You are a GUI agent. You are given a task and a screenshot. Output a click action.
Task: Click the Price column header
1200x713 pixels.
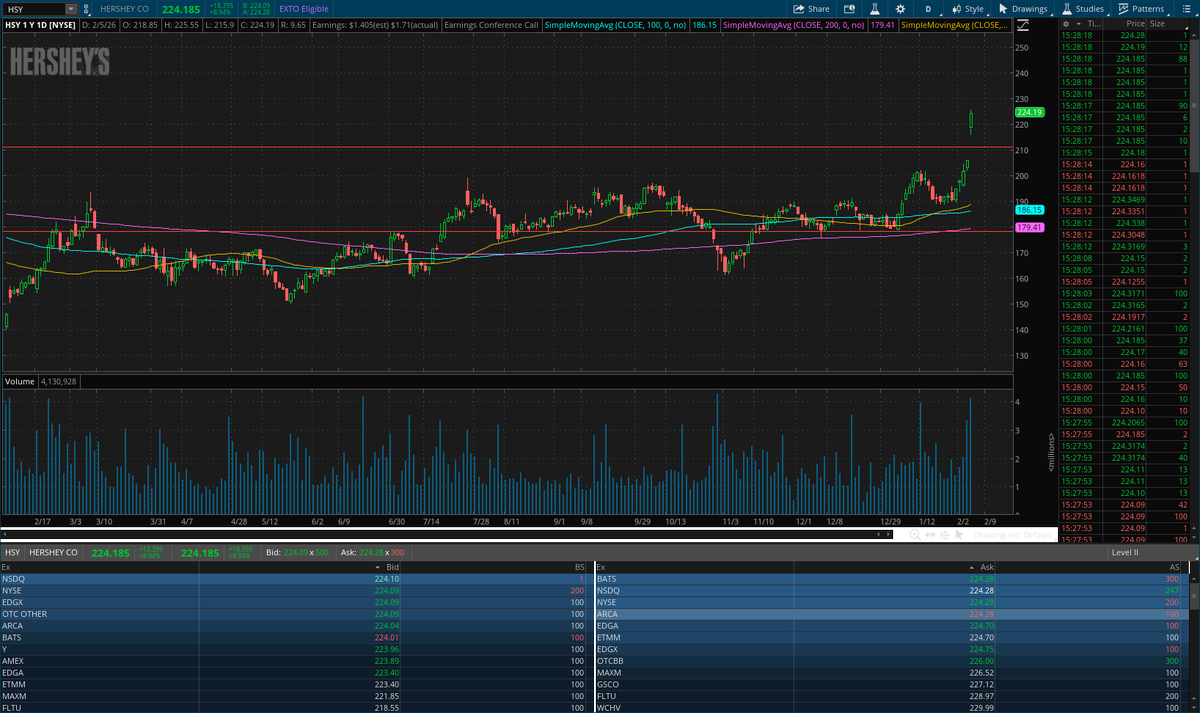[1134, 22]
